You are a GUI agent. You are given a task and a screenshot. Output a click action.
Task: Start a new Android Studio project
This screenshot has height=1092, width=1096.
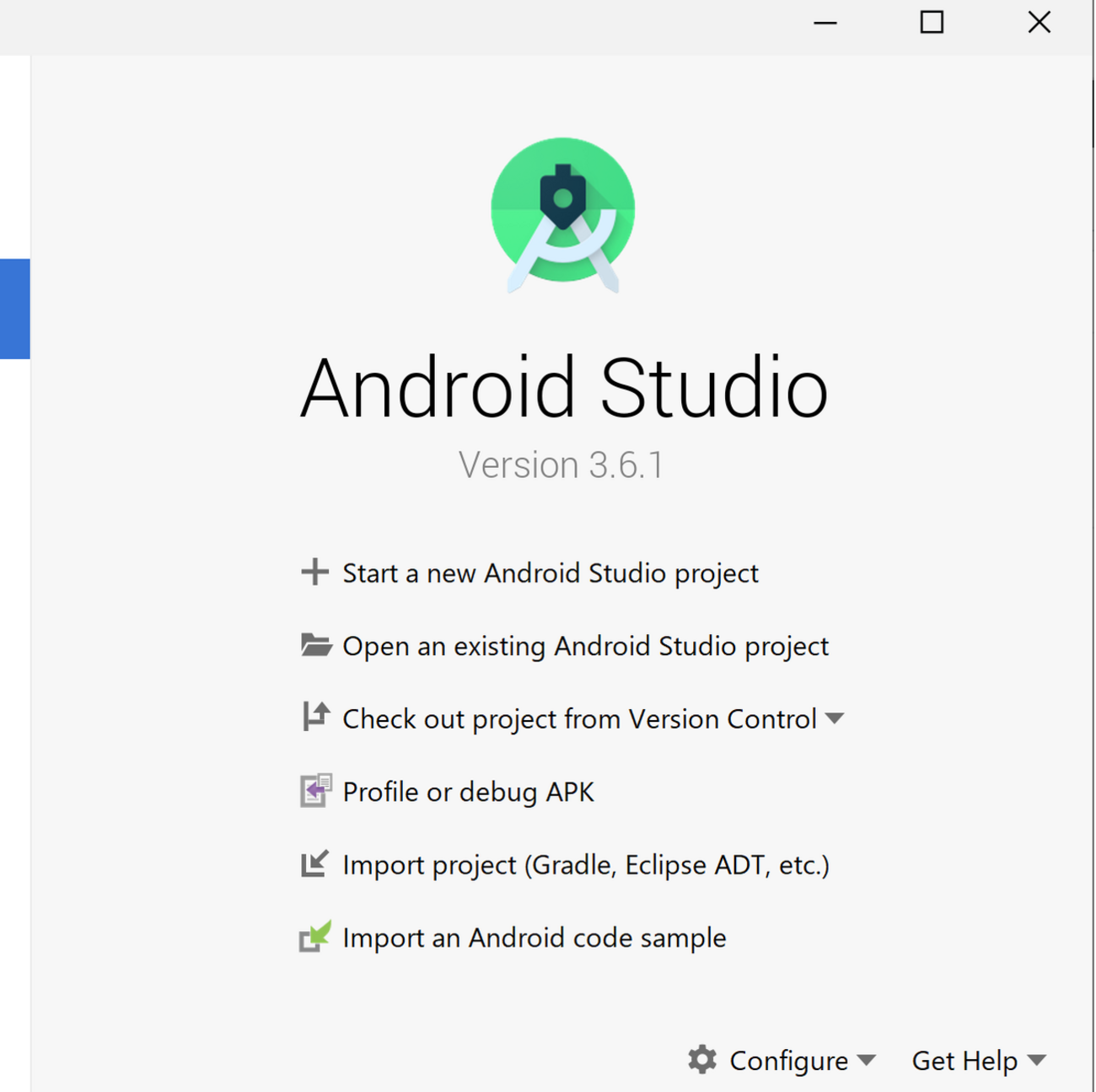pos(549,573)
